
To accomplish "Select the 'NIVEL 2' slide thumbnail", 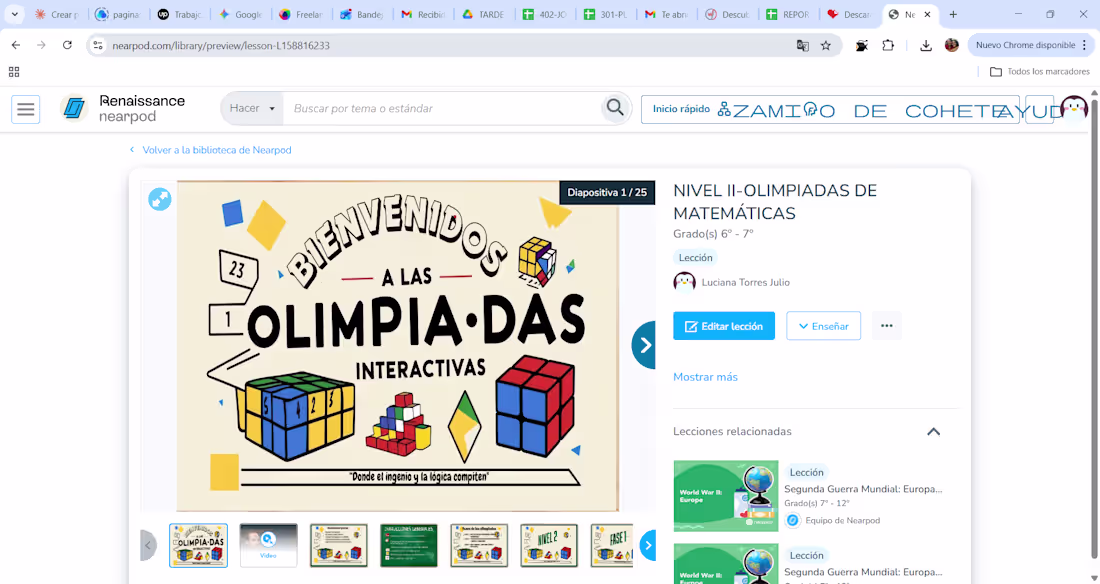I will pos(549,545).
